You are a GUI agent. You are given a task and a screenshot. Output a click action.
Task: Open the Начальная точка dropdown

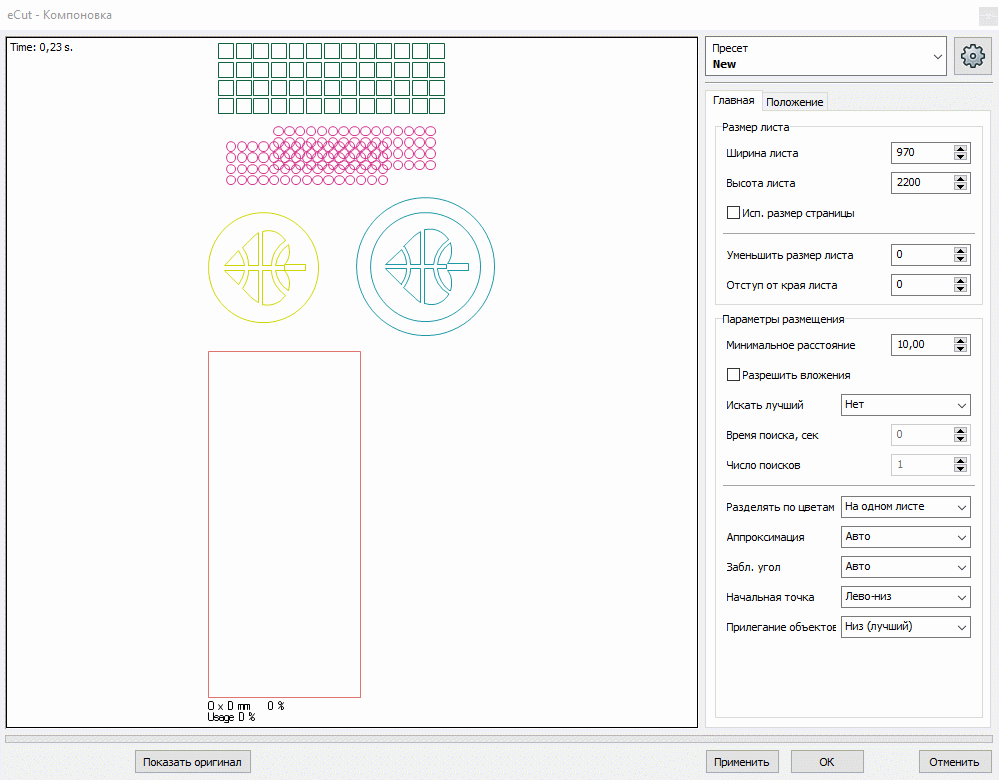click(905, 596)
